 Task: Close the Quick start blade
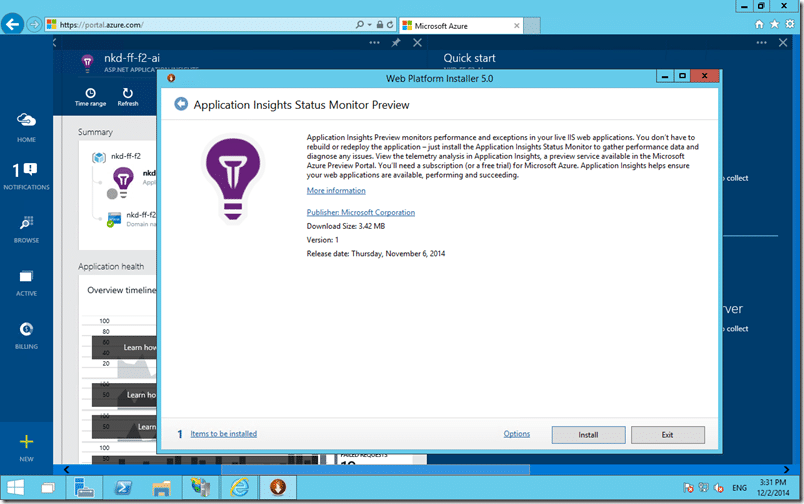pyautogui.click(x=783, y=43)
